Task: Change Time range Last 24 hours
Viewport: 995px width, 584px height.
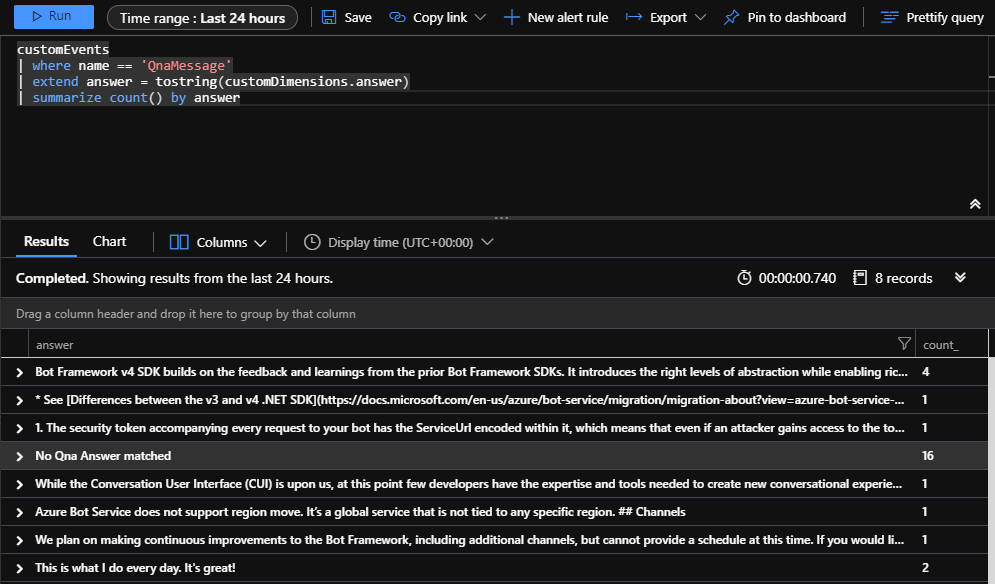Action: coord(202,18)
